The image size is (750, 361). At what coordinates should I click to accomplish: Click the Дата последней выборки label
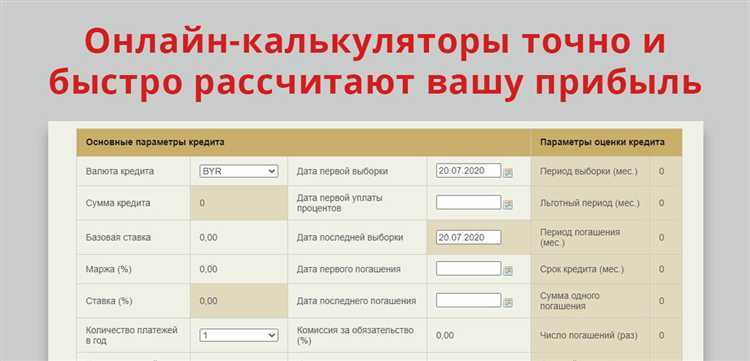coord(350,237)
